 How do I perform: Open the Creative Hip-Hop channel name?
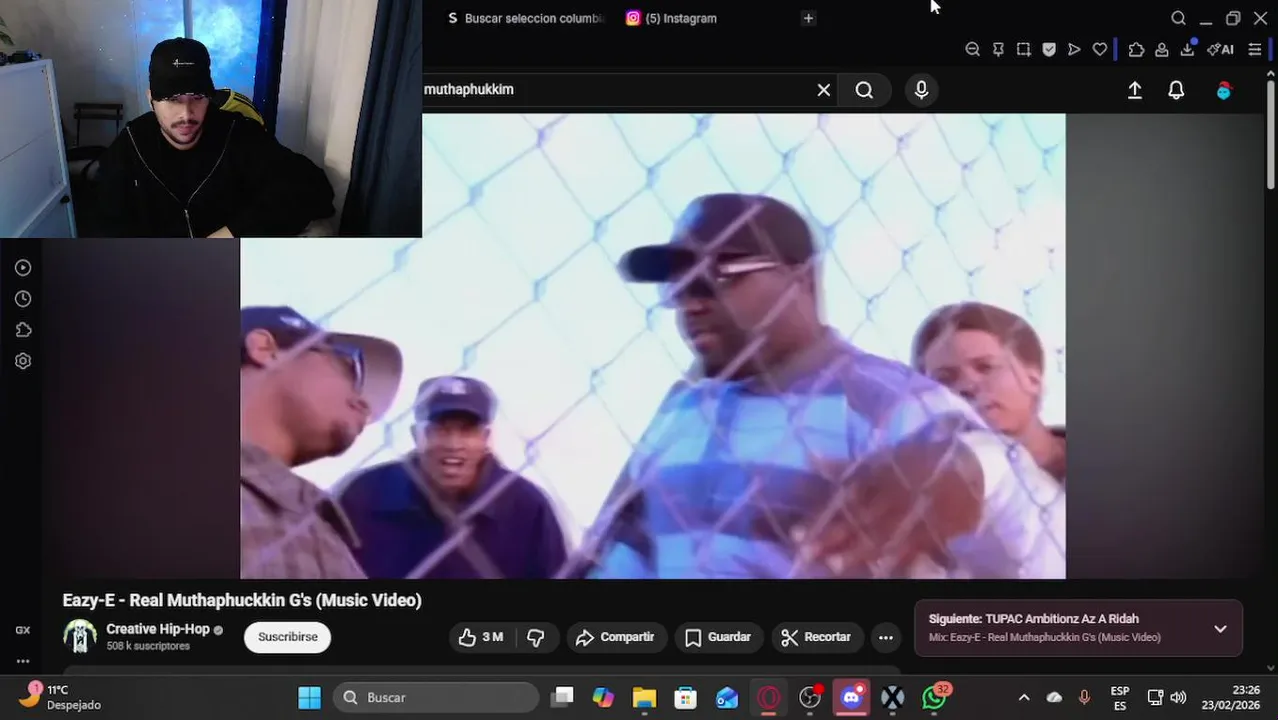[x=158, y=629]
